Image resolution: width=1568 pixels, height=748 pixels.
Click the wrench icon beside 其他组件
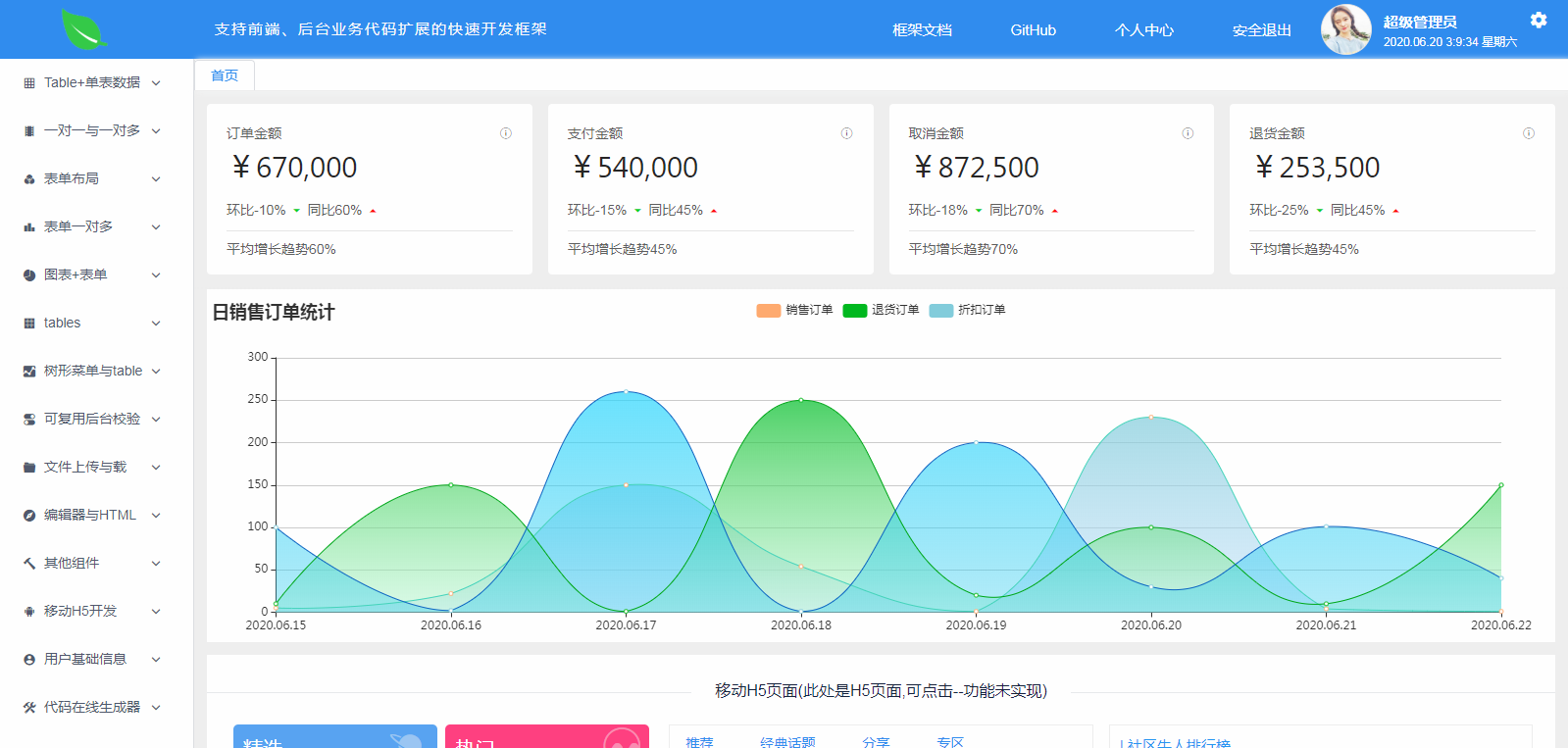(29, 564)
